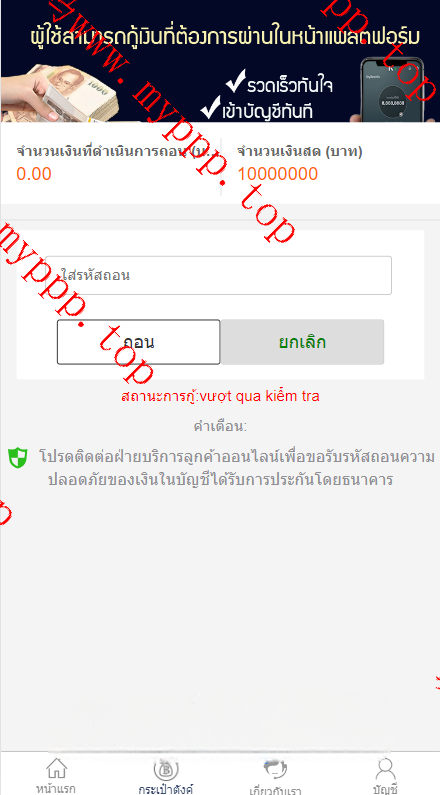This screenshot has height=795, width=440.
Task: Click the ถอน withdraw button
Action: pos(138,342)
